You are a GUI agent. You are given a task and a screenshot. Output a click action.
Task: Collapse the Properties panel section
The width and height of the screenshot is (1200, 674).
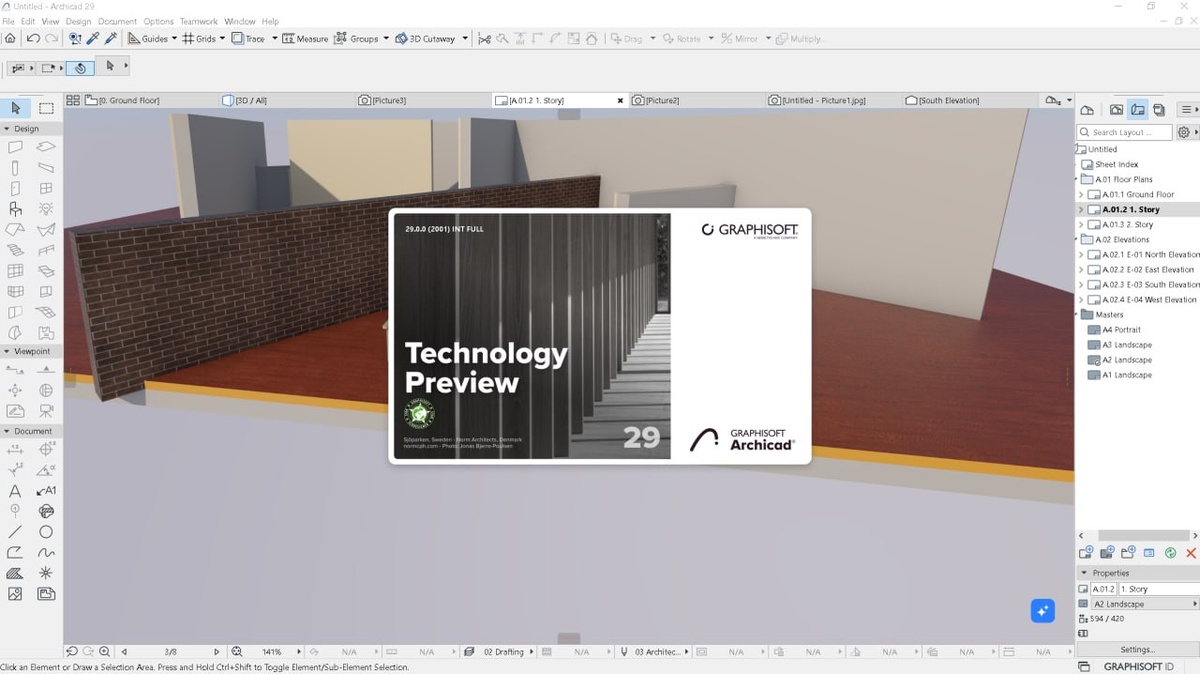click(1083, 573)
